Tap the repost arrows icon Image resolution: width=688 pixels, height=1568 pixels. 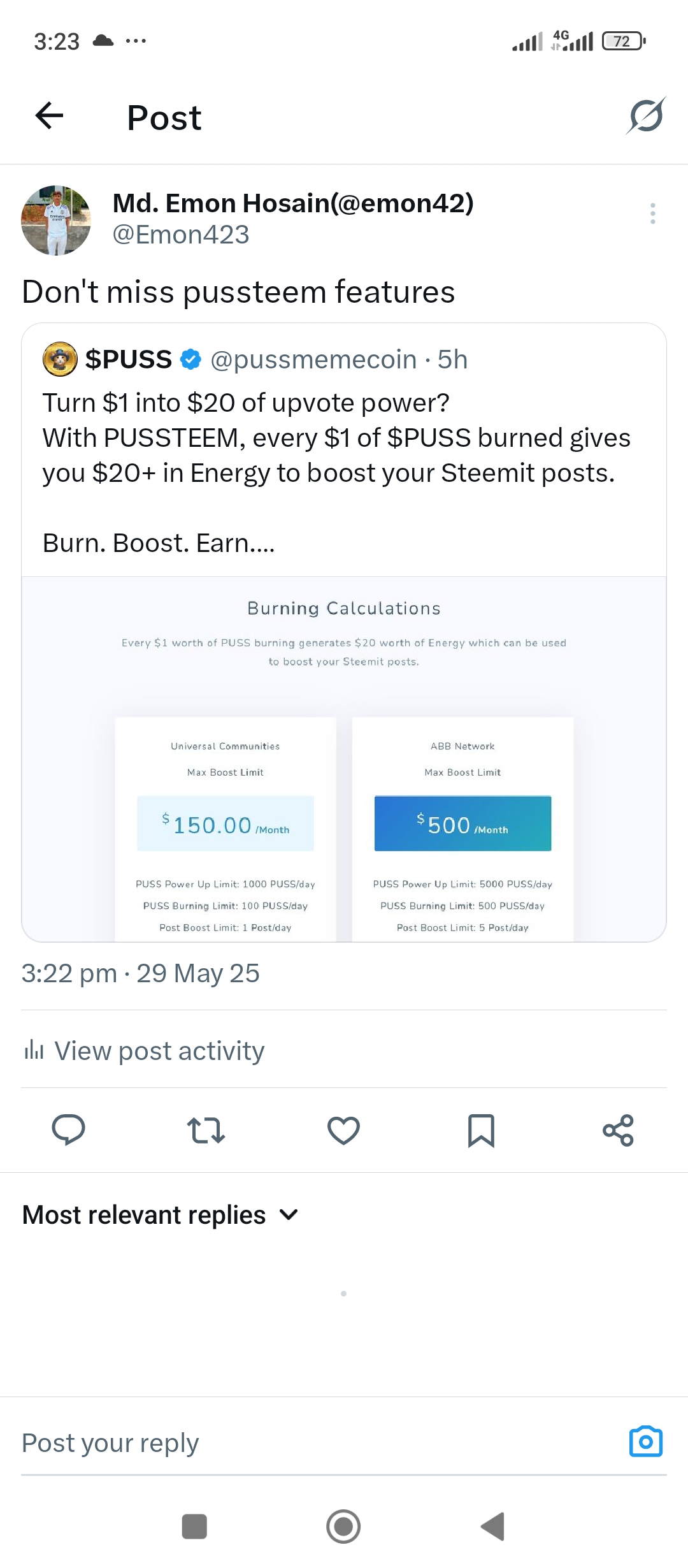coord(206,1130)
